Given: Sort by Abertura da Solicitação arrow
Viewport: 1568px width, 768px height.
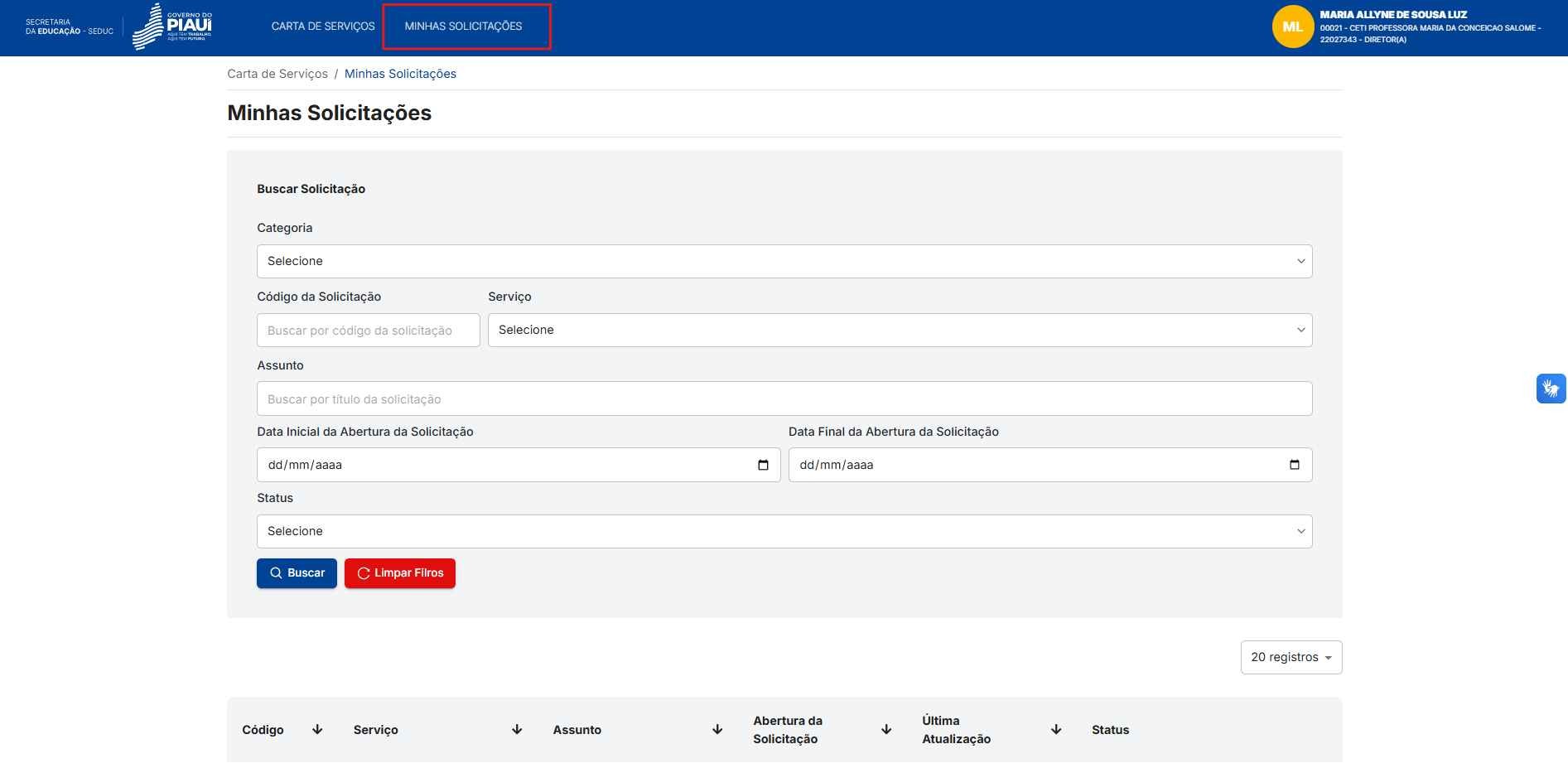Looking at the screenshot, I should click(886, 730).
